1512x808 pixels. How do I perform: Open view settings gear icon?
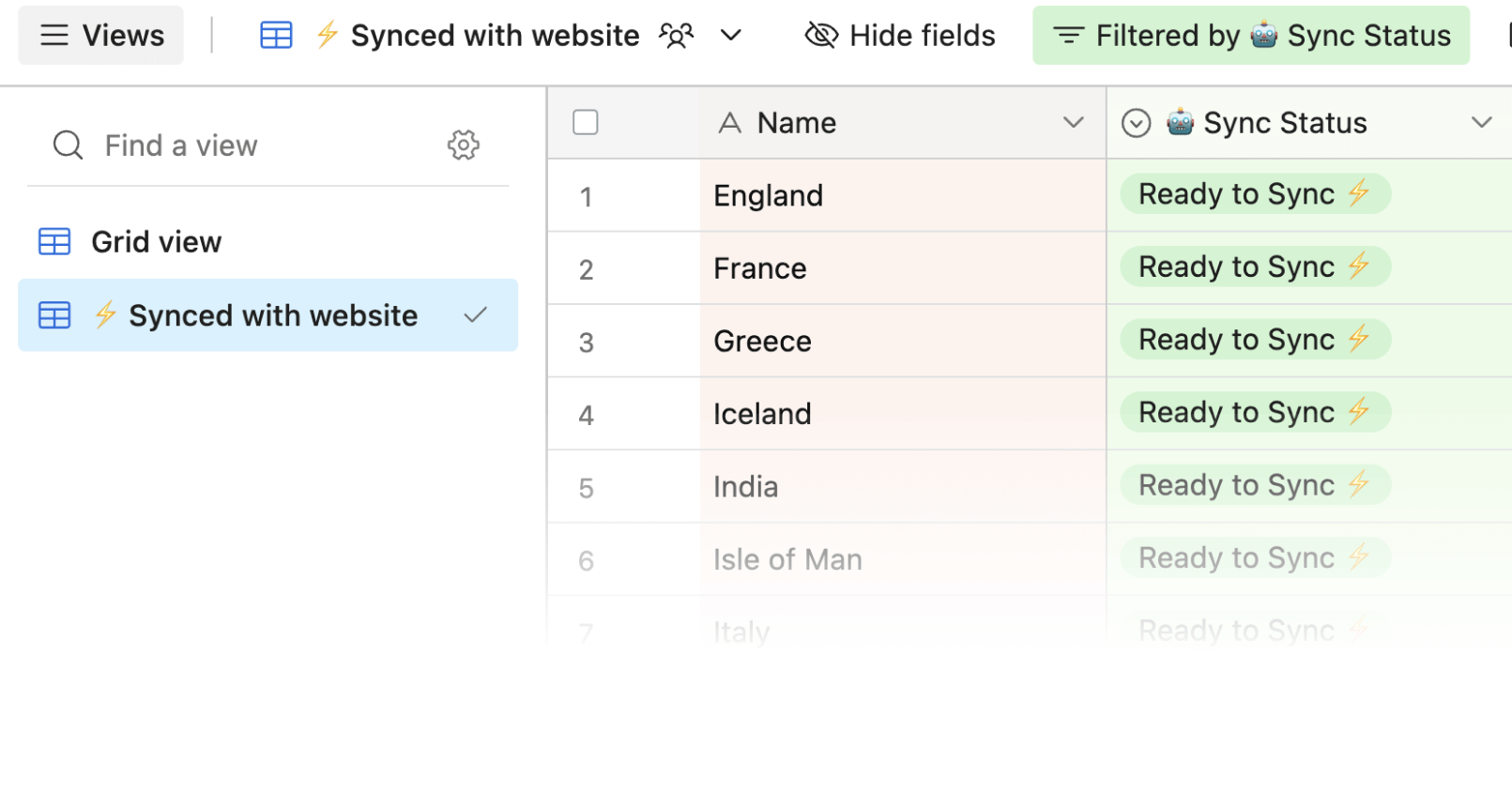click(463, 145)
